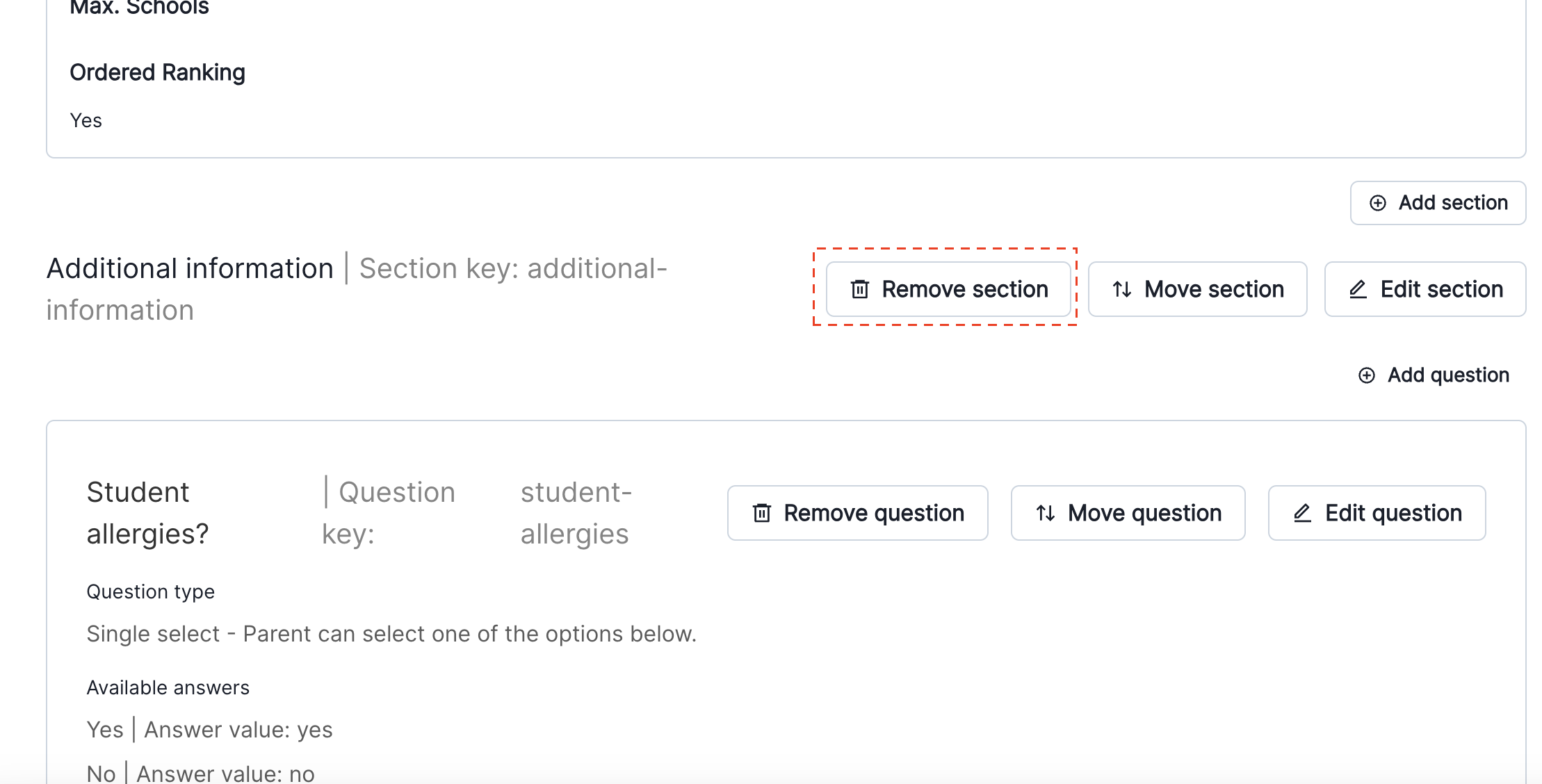The height and width of the screenshot is (784, 1542).
Task: Click the up-down arrows icon for Move section
Action: pyautogui.click(x=1122, y=289)
